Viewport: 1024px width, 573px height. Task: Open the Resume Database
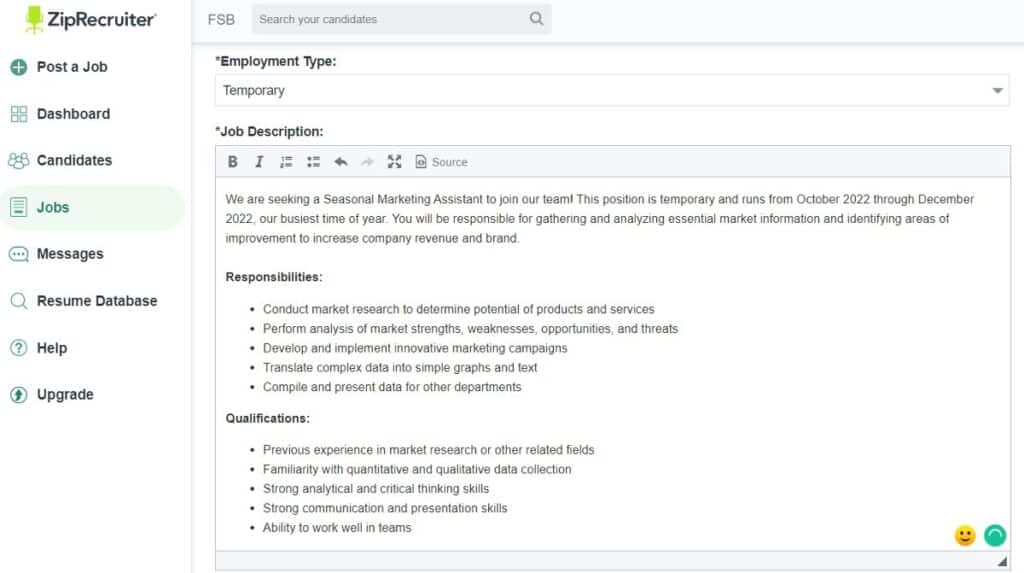(96, 301)
